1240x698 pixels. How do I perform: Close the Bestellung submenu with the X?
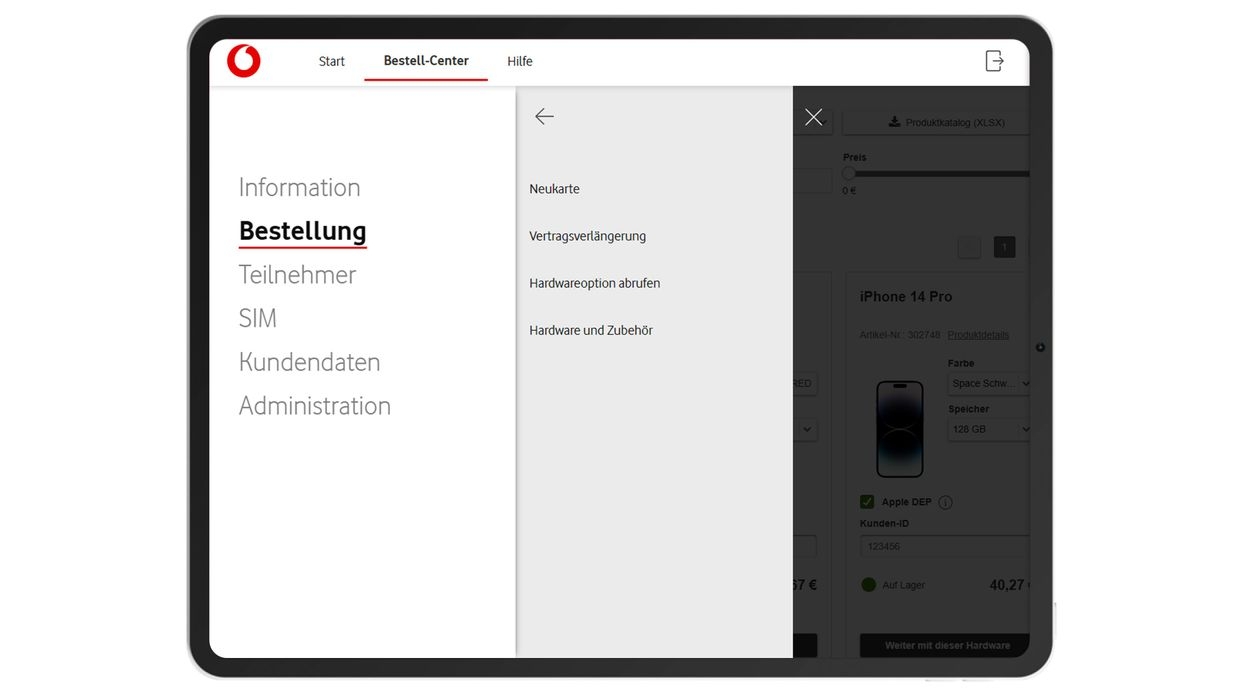tap(813, 117)
